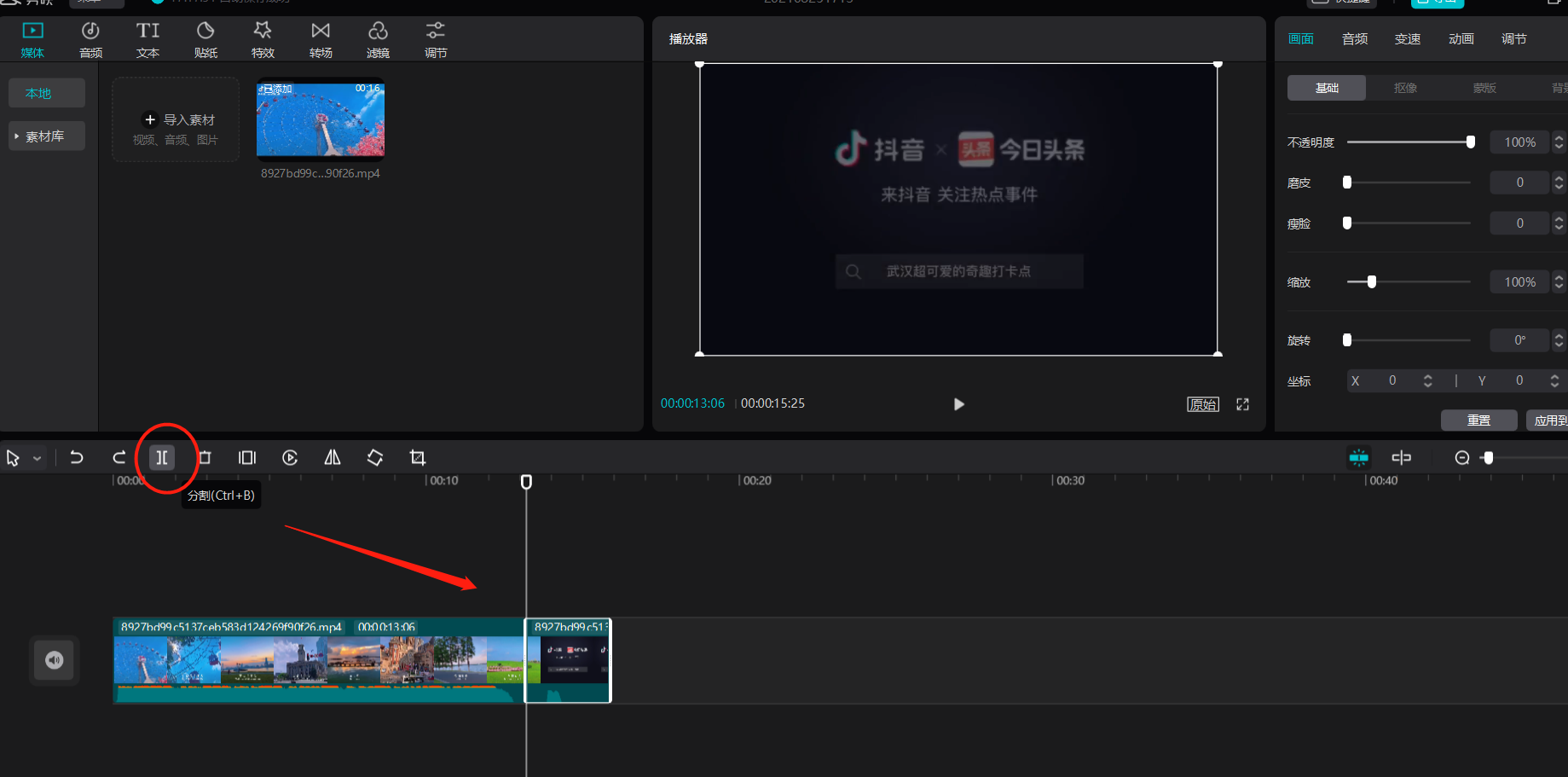Open the 转场 transitions tab

point(321,40)
